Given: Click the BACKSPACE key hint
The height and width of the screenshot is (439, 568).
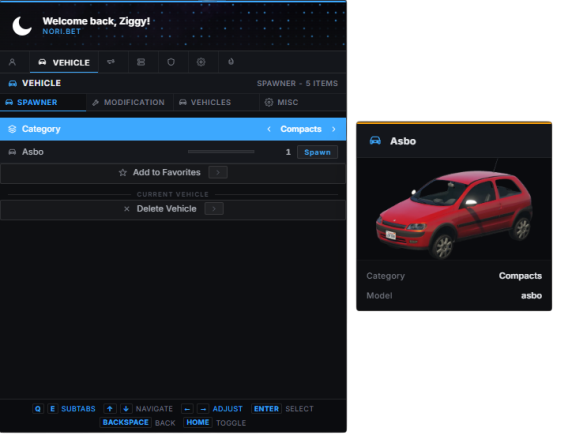Looking at the screenshot, I should (125, 422).
